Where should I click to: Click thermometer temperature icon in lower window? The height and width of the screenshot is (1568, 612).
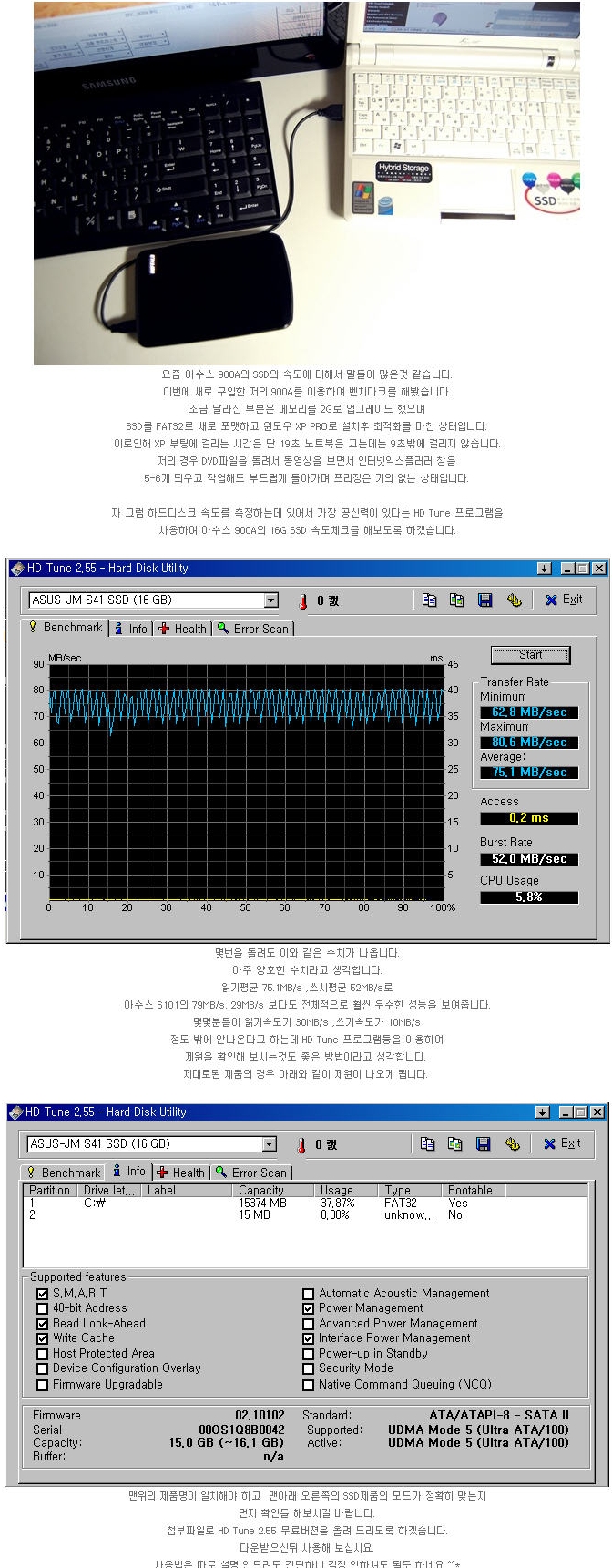(301, 1145)
